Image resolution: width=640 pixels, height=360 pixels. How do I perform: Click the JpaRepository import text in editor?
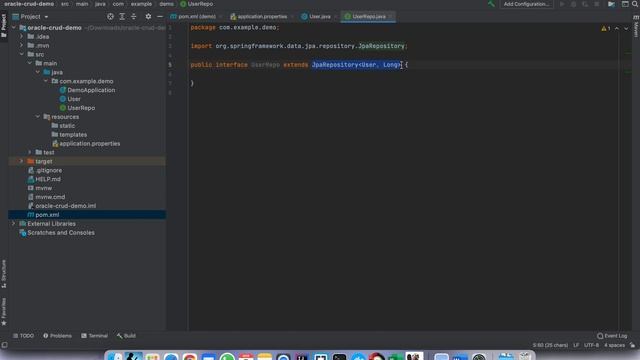tap(381, 46)
